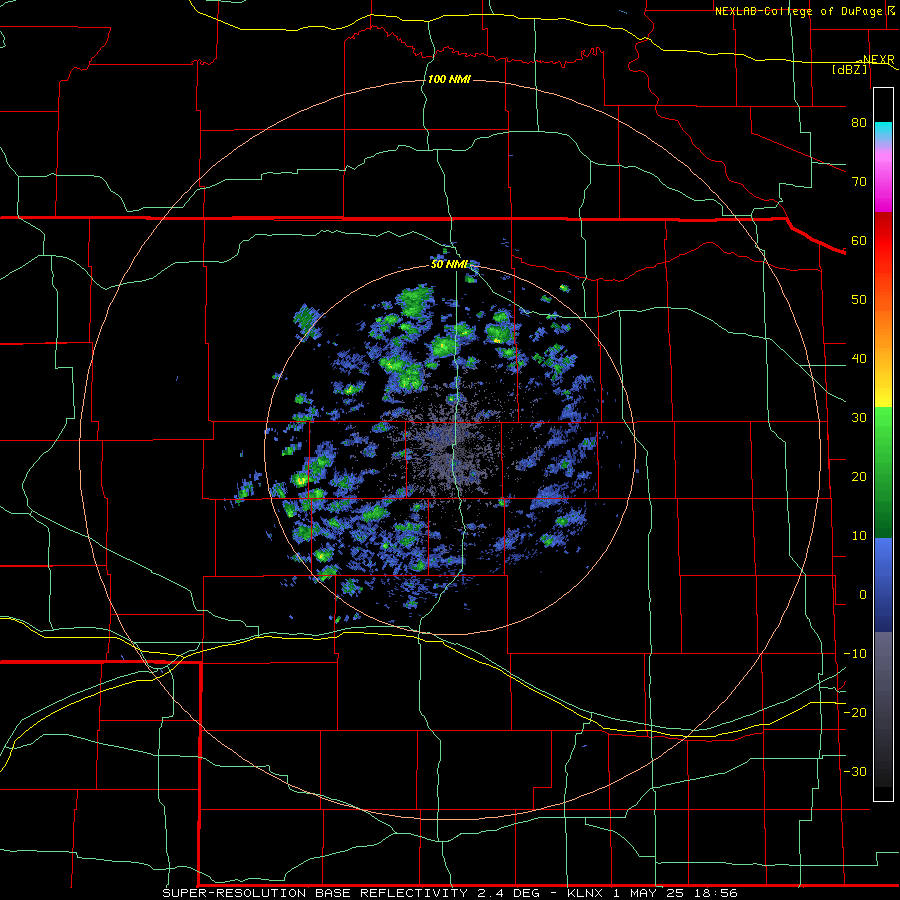
Task: Click the 0 value on the color scale
Action: (863, 595)
